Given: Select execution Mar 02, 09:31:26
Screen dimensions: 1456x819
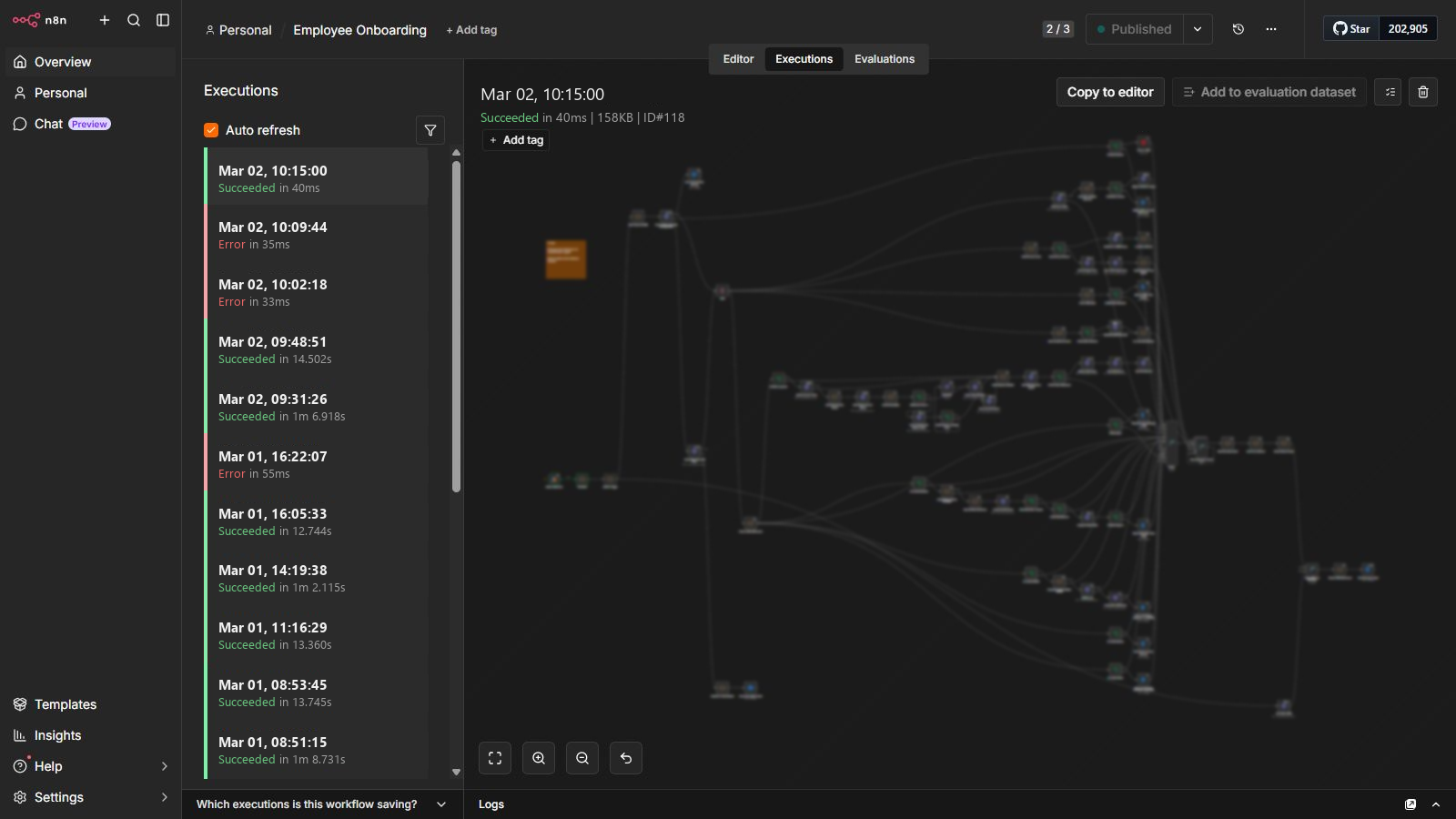Looking at the screenshot, I should pyautogui.click(x=316, y=406).
